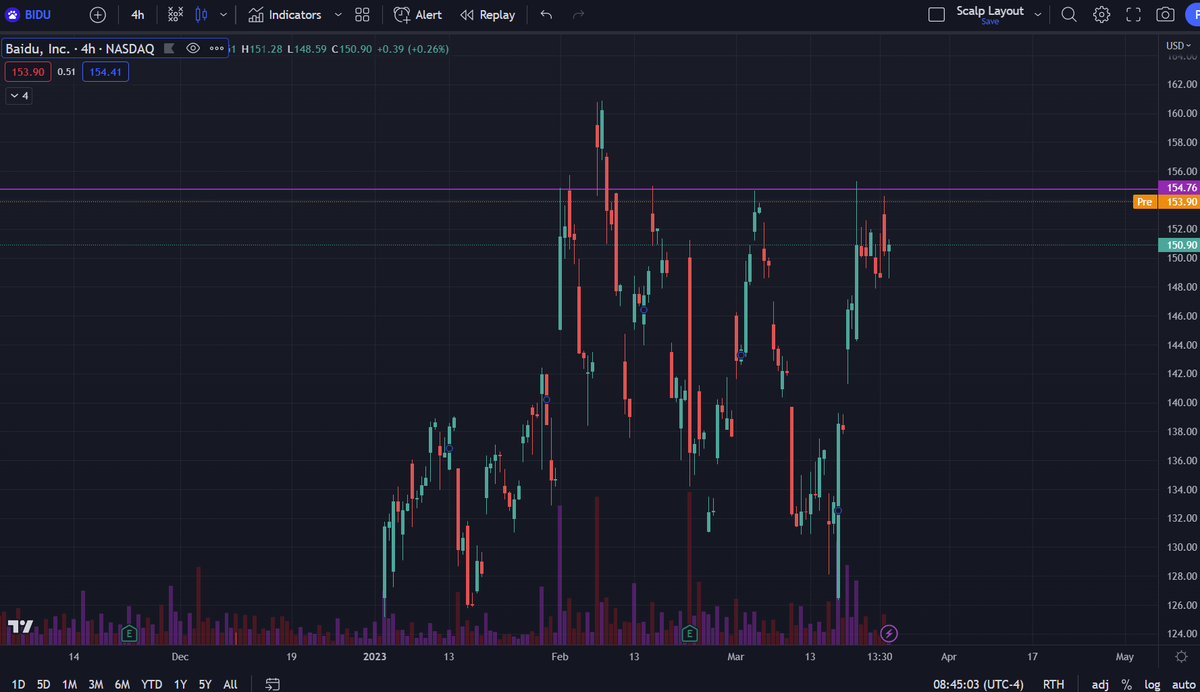Viewport: 1200px width, 692px height.
Task: Open the indicator templates grid icon
Action: click(x=362, y=14)
